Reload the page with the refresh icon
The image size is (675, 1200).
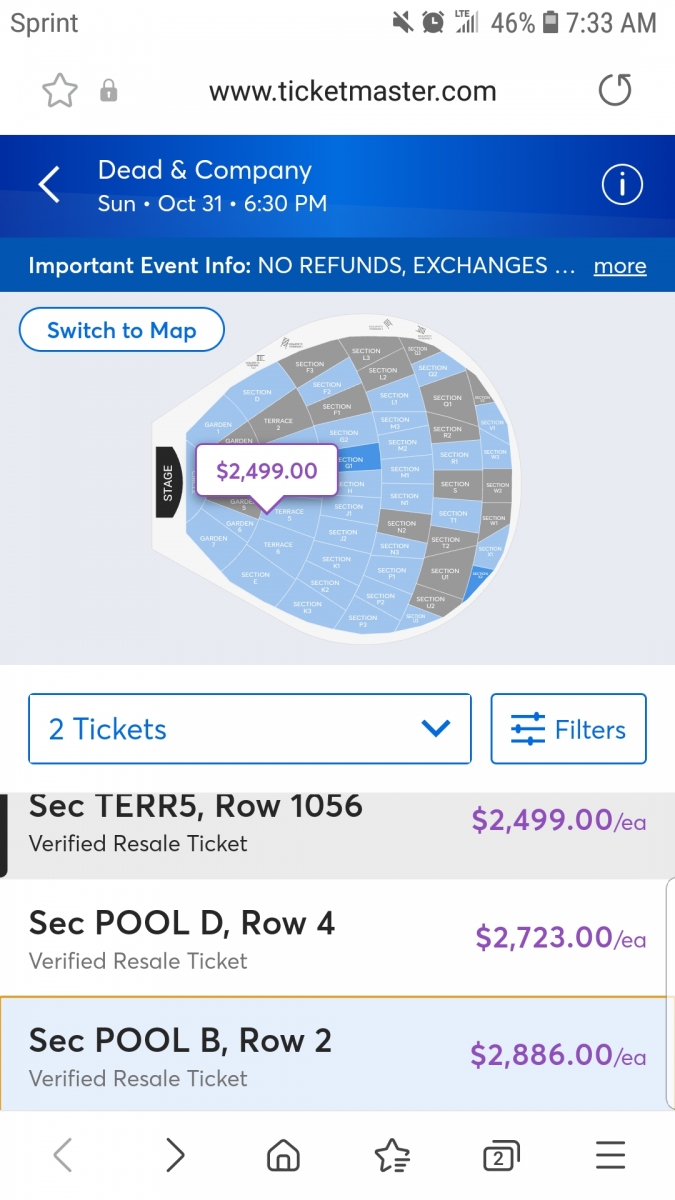coord(615,91)
